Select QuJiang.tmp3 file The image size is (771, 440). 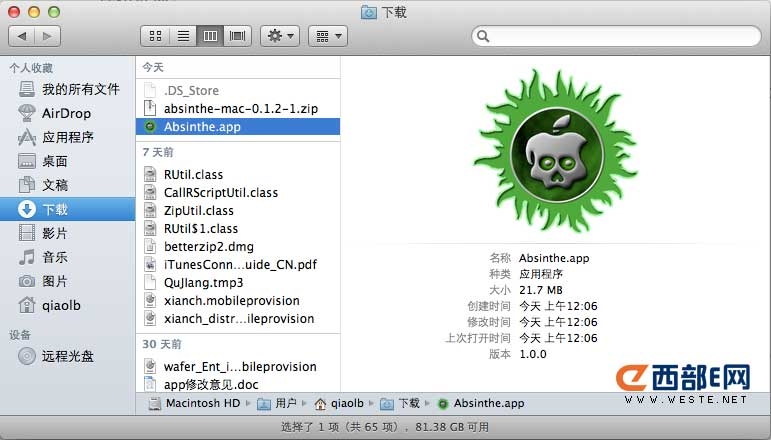click(x=238, y=283)
